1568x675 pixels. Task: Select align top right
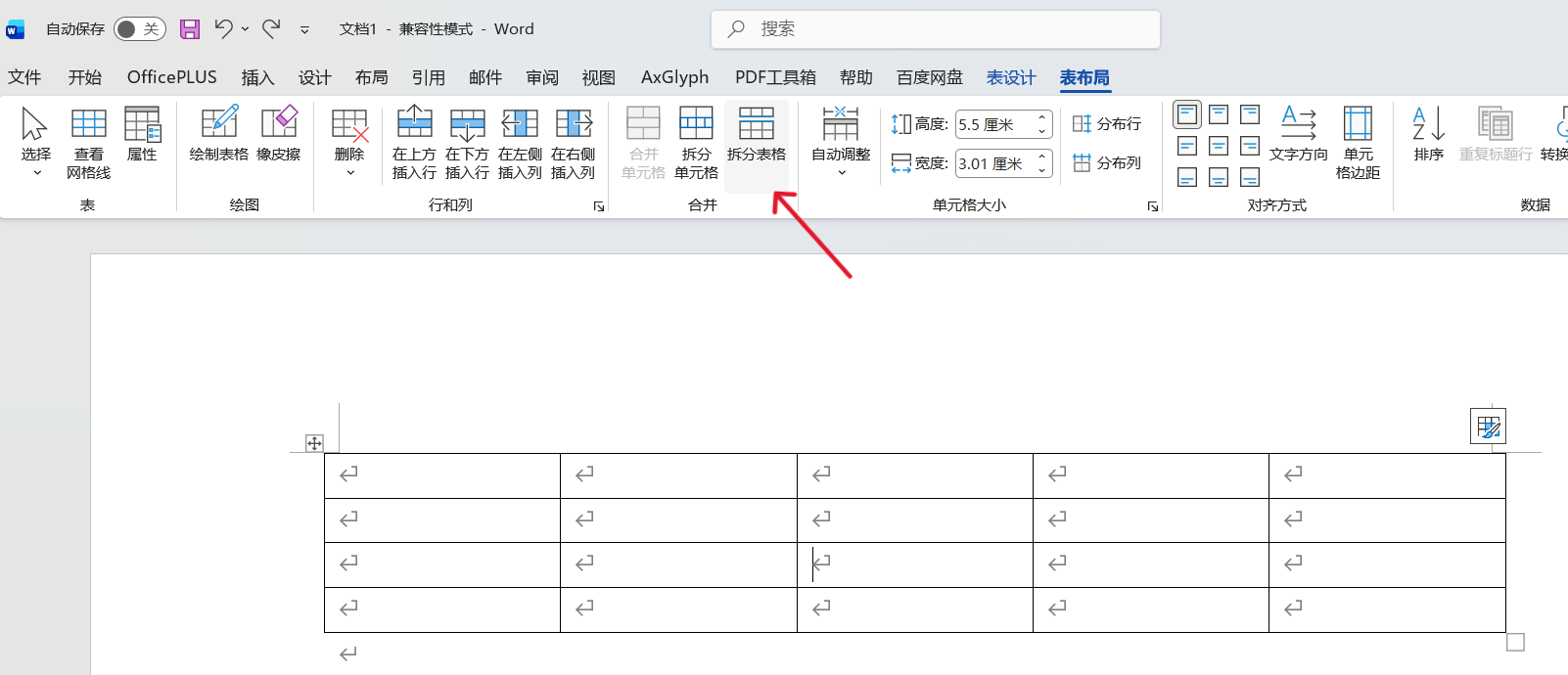pos(1250,114)
